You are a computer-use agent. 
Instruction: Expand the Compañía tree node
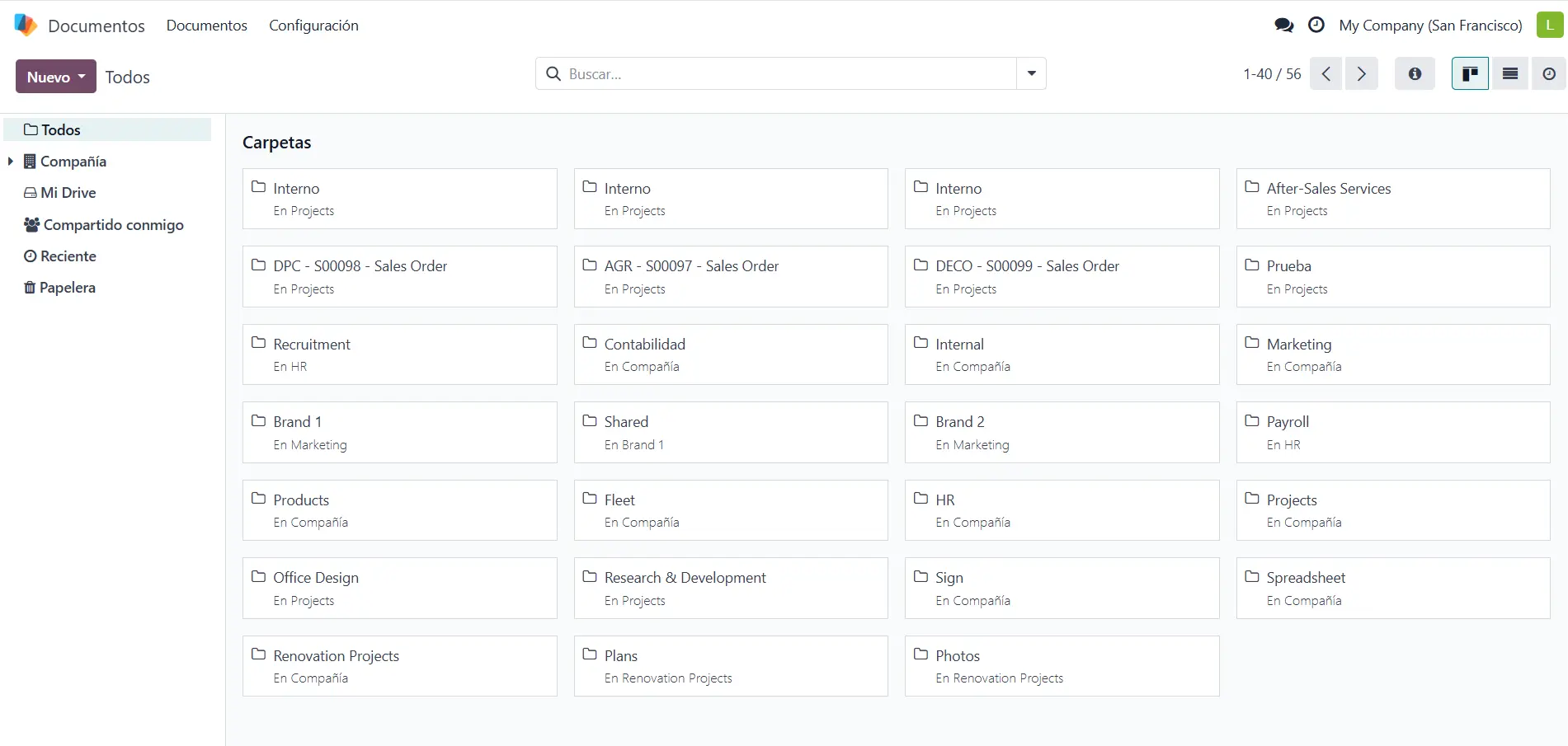point(10,162)
